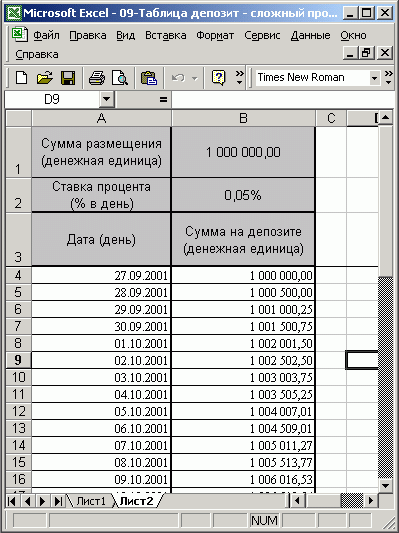
Task: Click the Сумма на депозите header cell
Action: click(x=243, y=240)
